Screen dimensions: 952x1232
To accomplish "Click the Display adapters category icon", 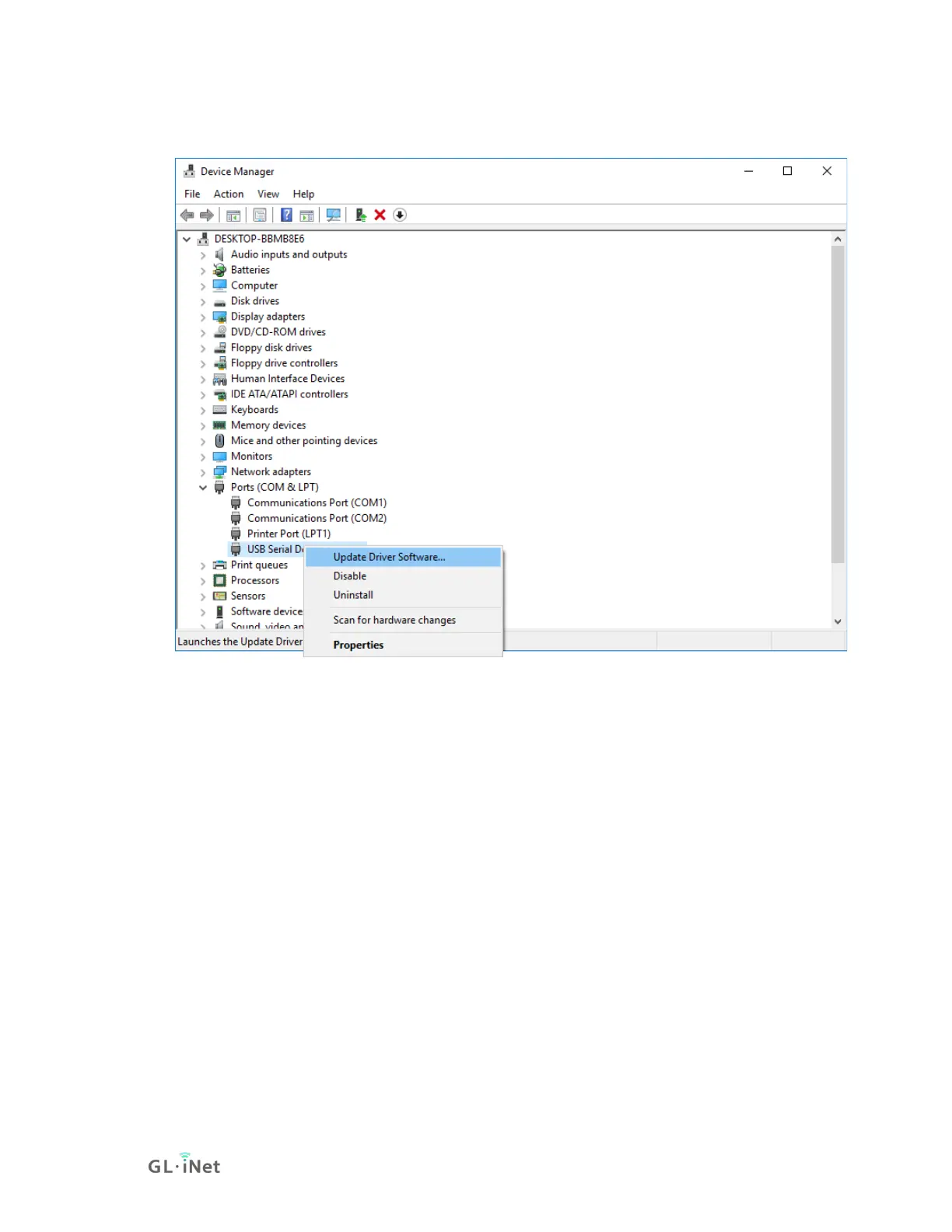I will tap(220, 317).
